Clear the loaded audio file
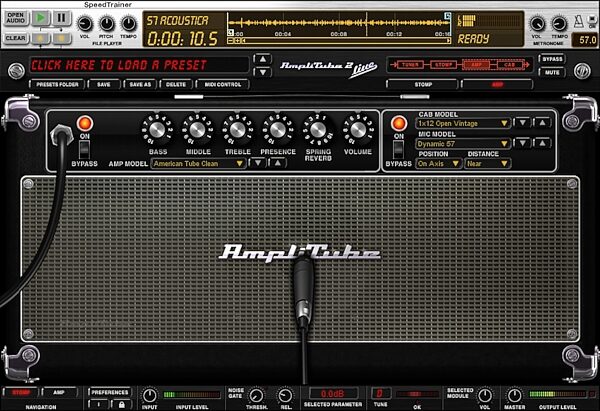 coord(16,38)
